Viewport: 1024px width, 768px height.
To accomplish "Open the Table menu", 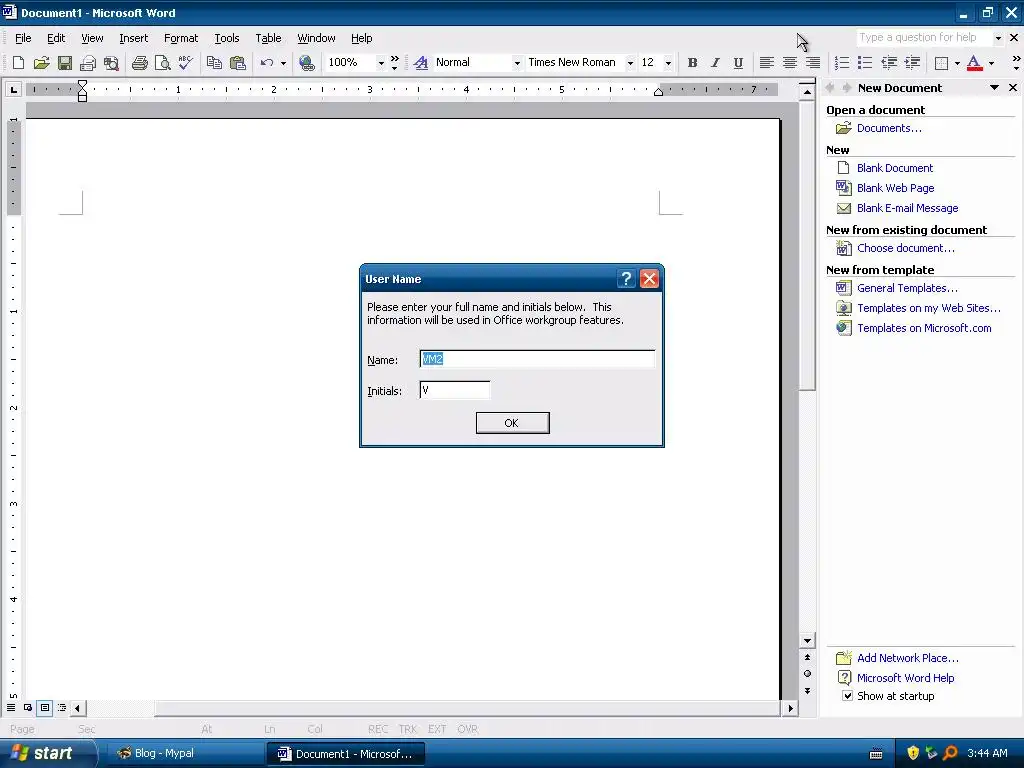I will coord(268,38).
